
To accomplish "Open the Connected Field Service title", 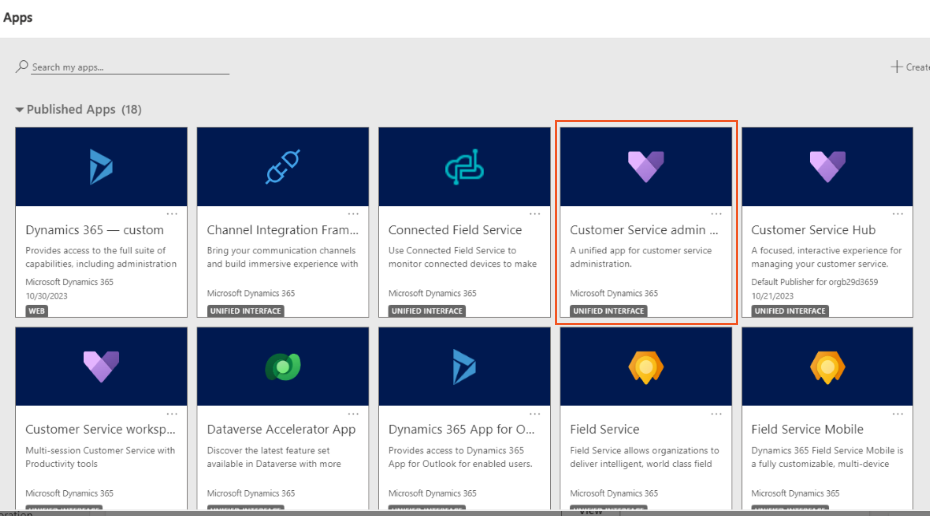I will click(x=455, y=230).
